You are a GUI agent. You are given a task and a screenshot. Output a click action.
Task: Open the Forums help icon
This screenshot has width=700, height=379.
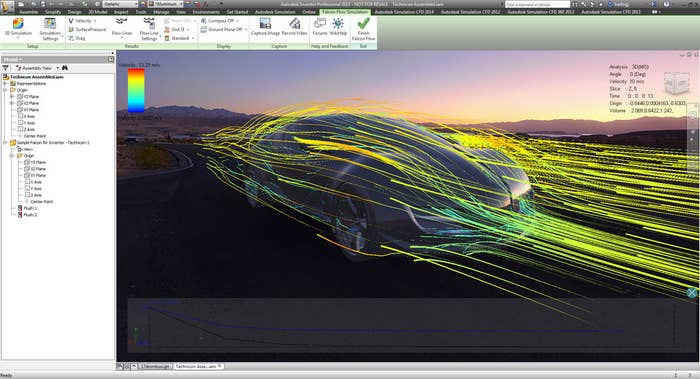point(320,27)
